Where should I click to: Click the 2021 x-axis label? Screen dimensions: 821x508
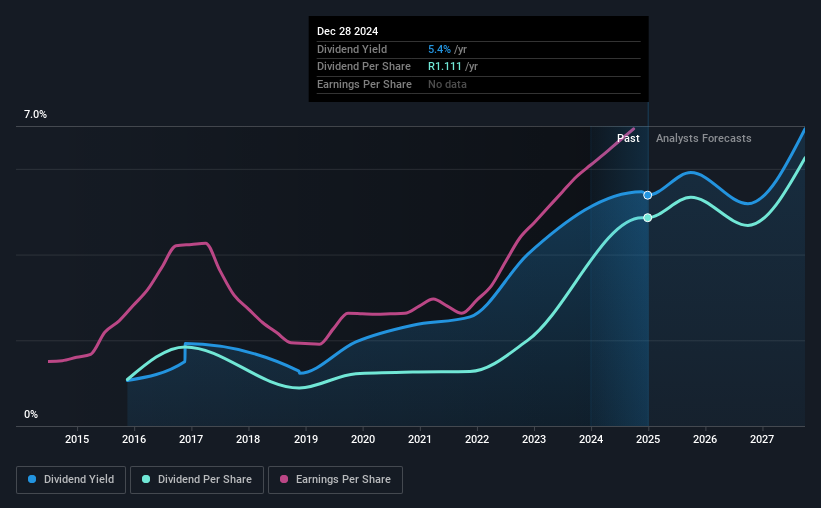coord(420,439)
